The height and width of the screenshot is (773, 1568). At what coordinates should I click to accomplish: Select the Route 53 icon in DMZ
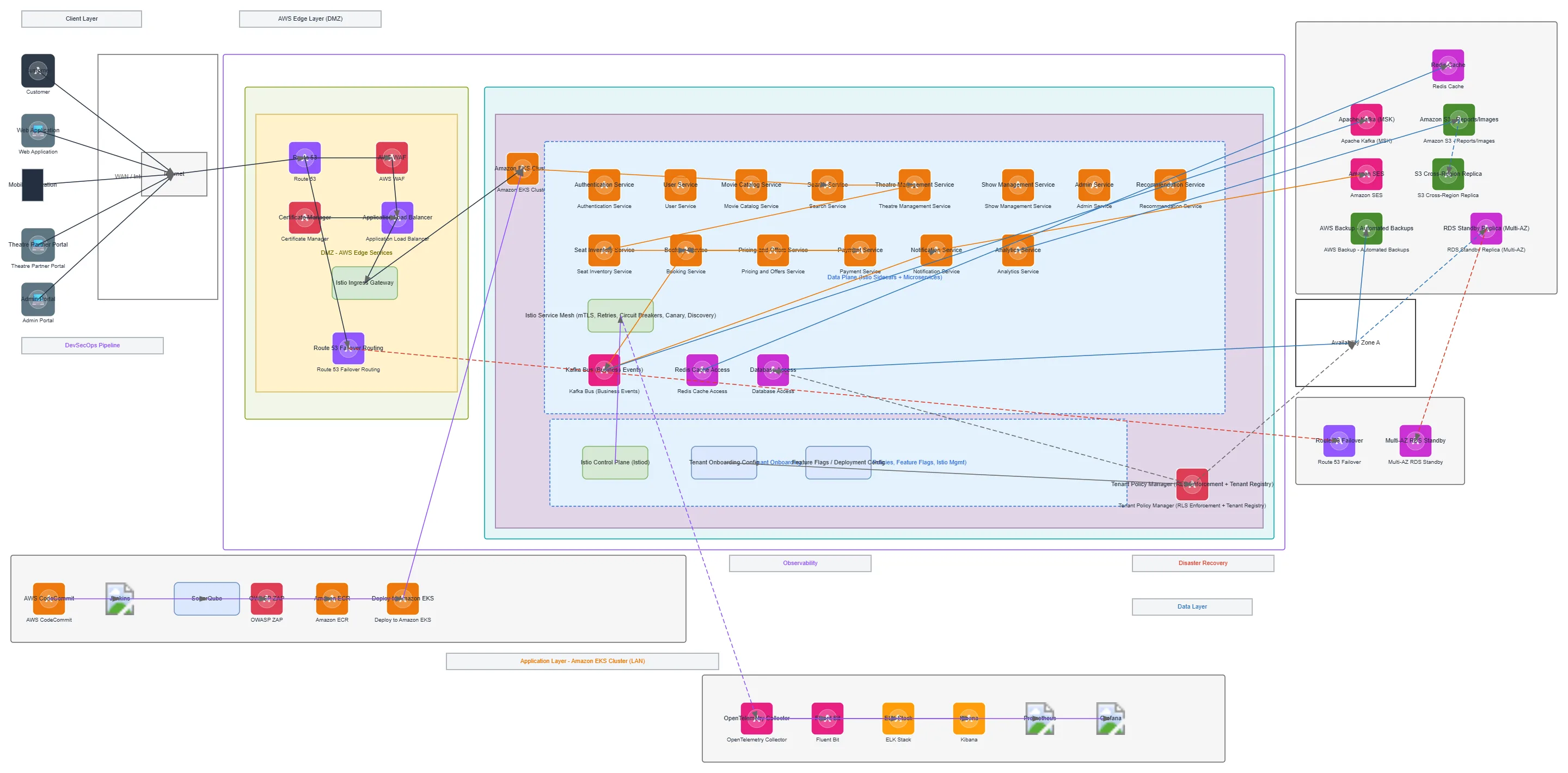pos(304,158)
